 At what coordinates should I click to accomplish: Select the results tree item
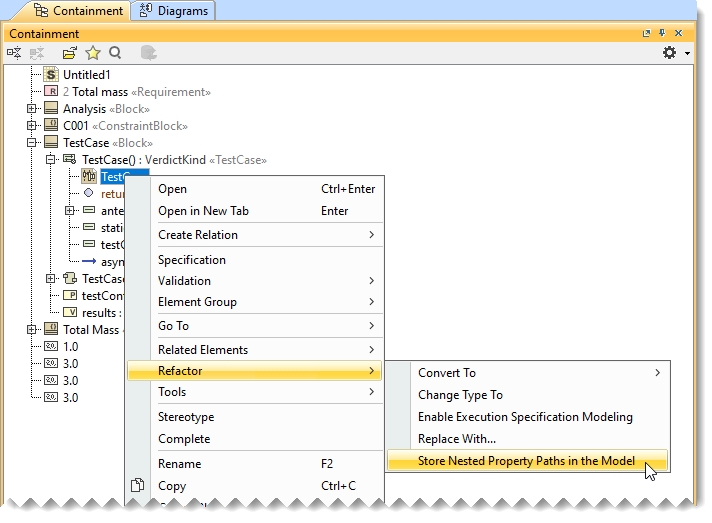click(98, 313)
